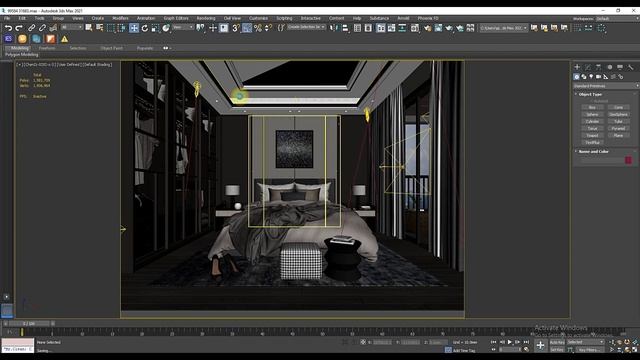Open the project path dropdown in toolbar
This screenshot has width=640, height=360.
(503, 28)
